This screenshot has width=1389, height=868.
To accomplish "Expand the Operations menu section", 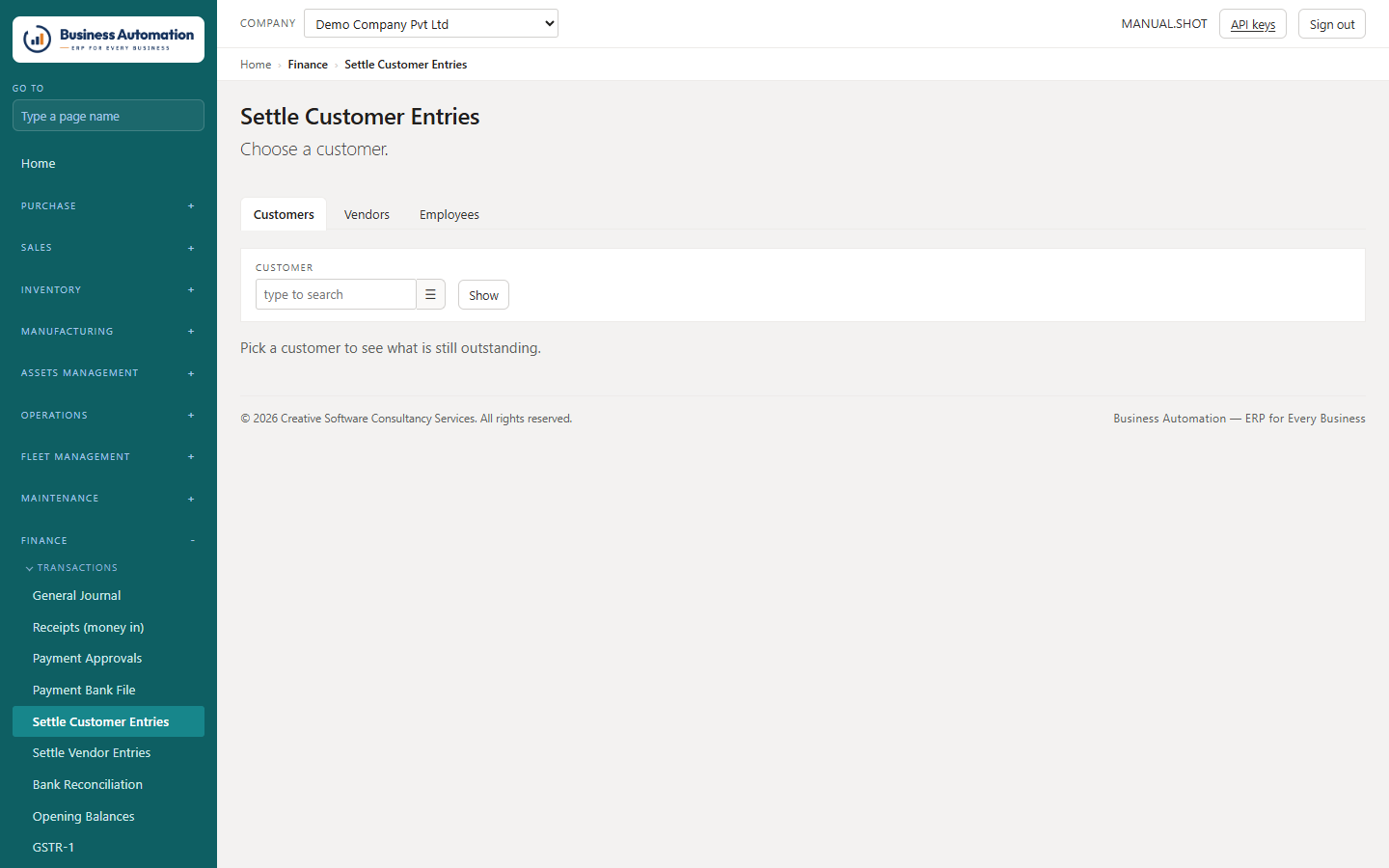I will 108,416.
